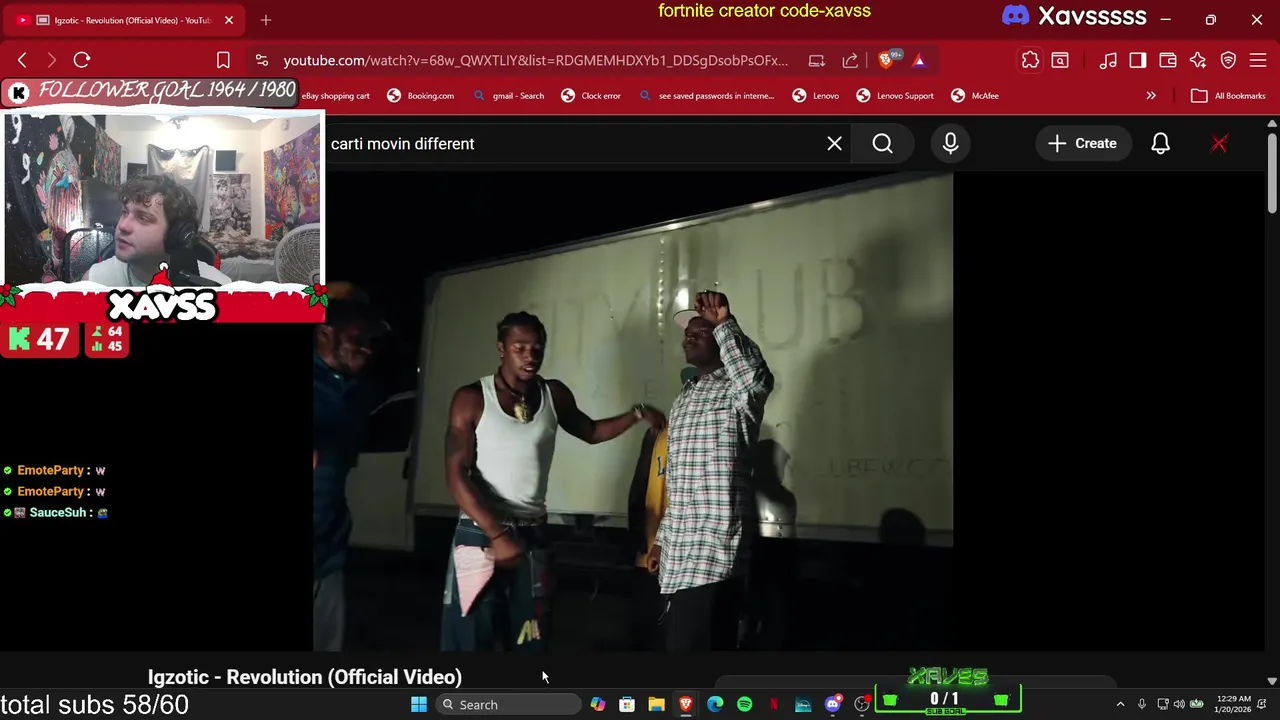Click chat message from SauceSuh

click(x=56, y=512)
